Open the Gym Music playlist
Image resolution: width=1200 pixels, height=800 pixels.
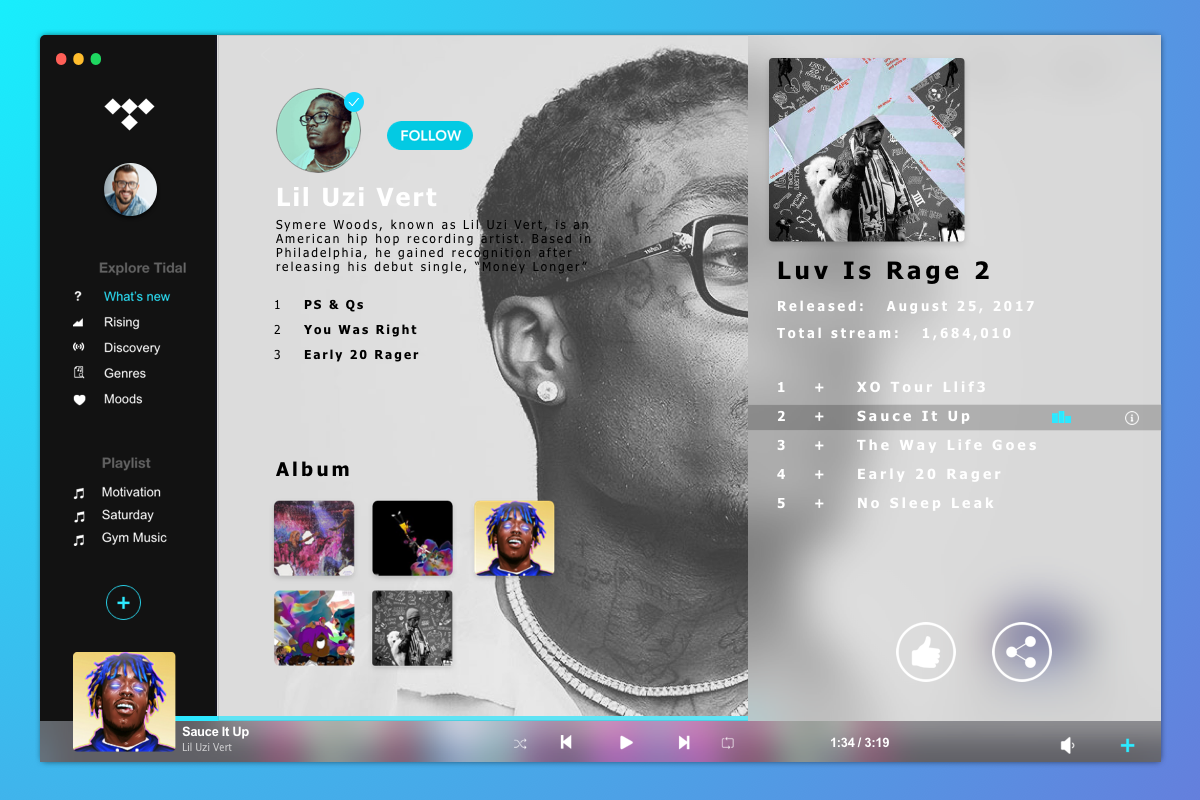pyautogui.click(x=134, y=538)
